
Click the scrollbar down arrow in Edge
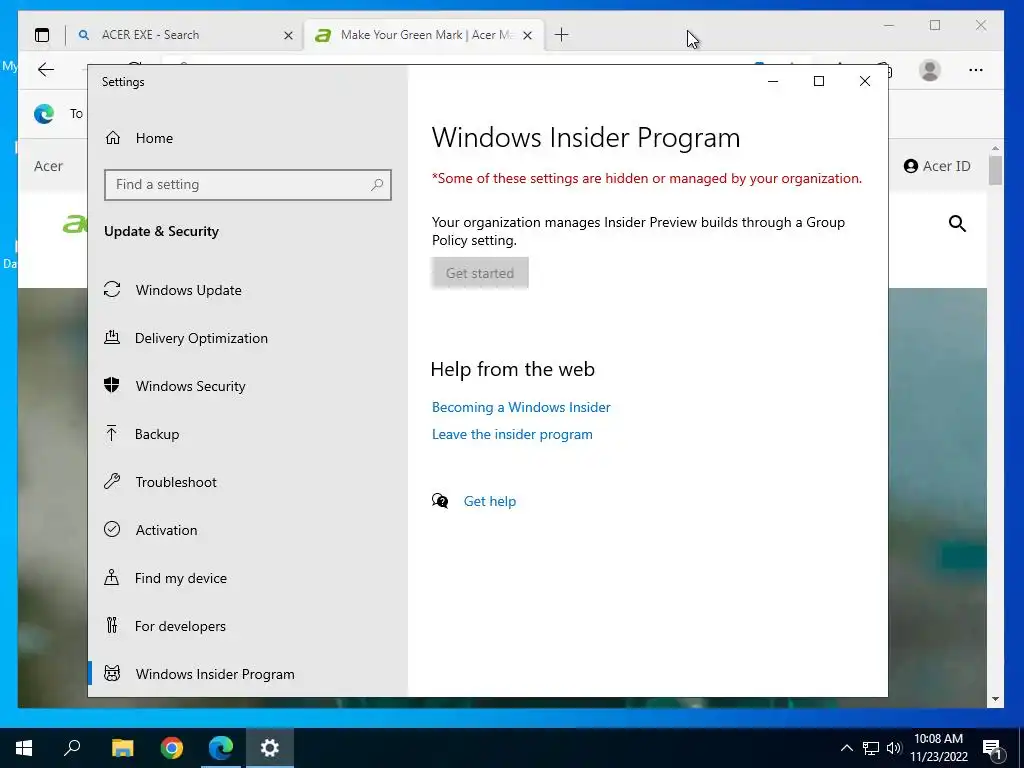click(x=995, y=699)
